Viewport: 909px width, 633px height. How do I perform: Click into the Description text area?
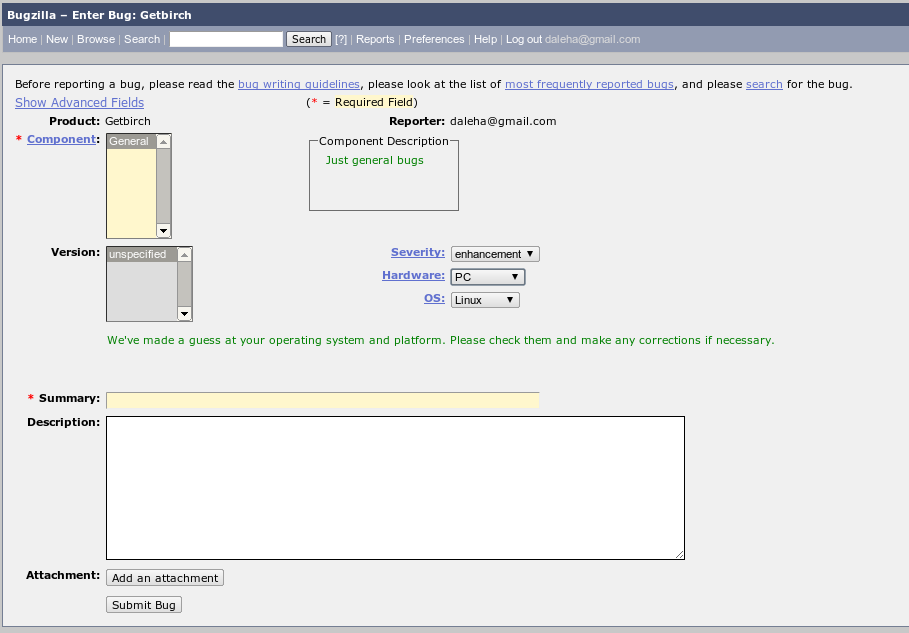point(395,488)
